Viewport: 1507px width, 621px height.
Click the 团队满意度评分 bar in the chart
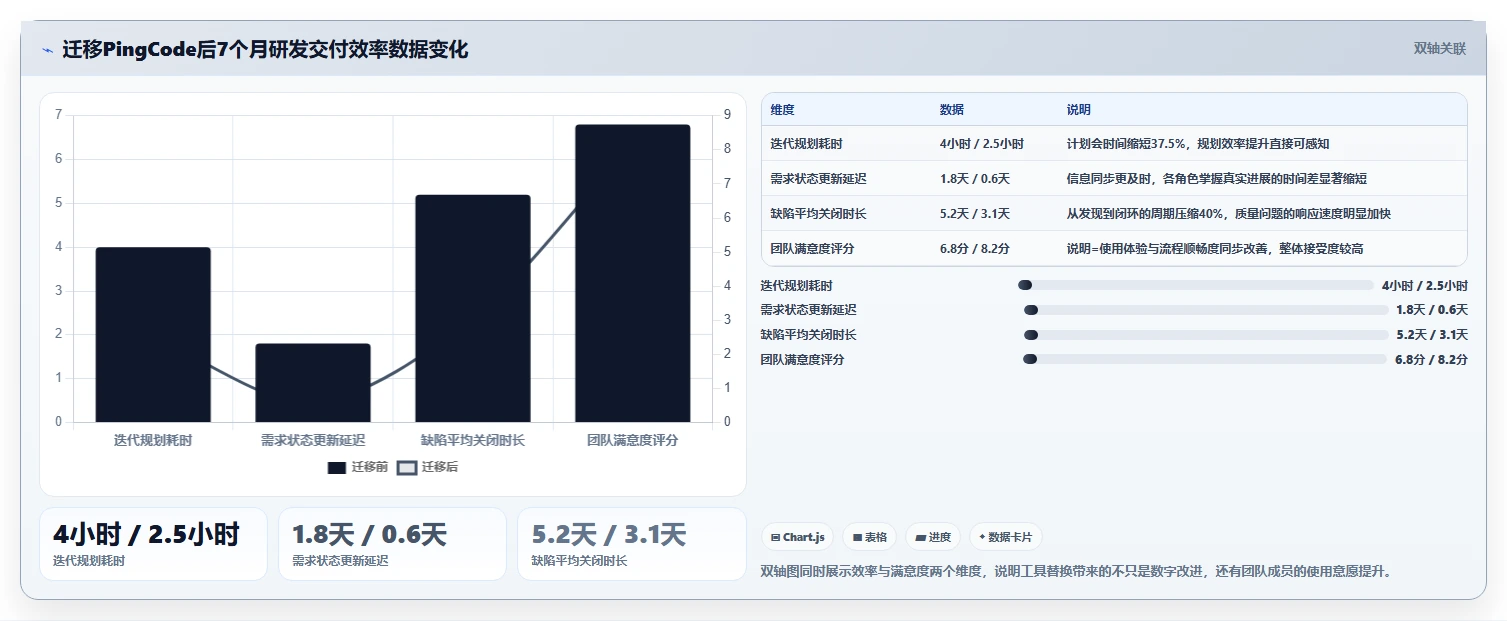[x=633, y=273]
